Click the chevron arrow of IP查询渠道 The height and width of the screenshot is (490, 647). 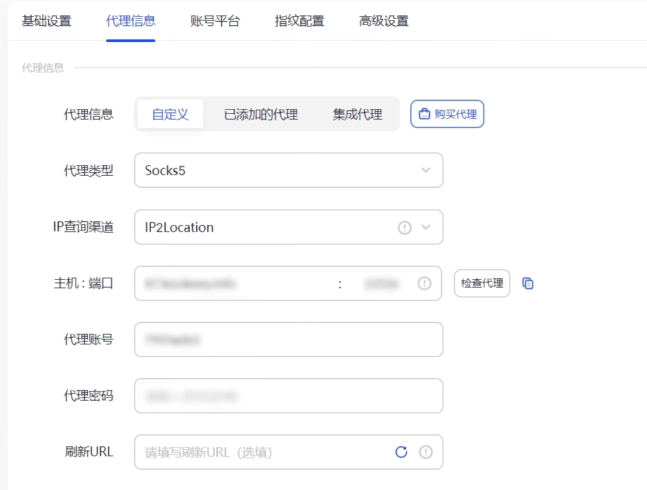tap(426, 227)
